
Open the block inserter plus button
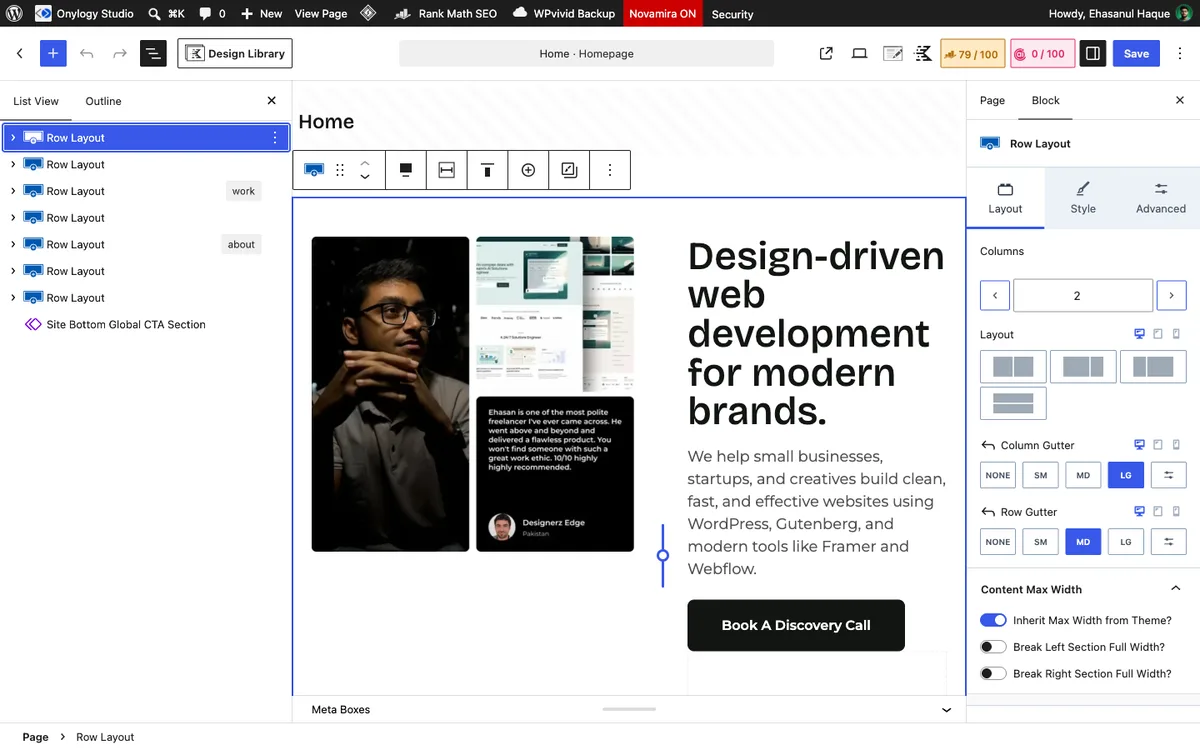tap(53, 53)
